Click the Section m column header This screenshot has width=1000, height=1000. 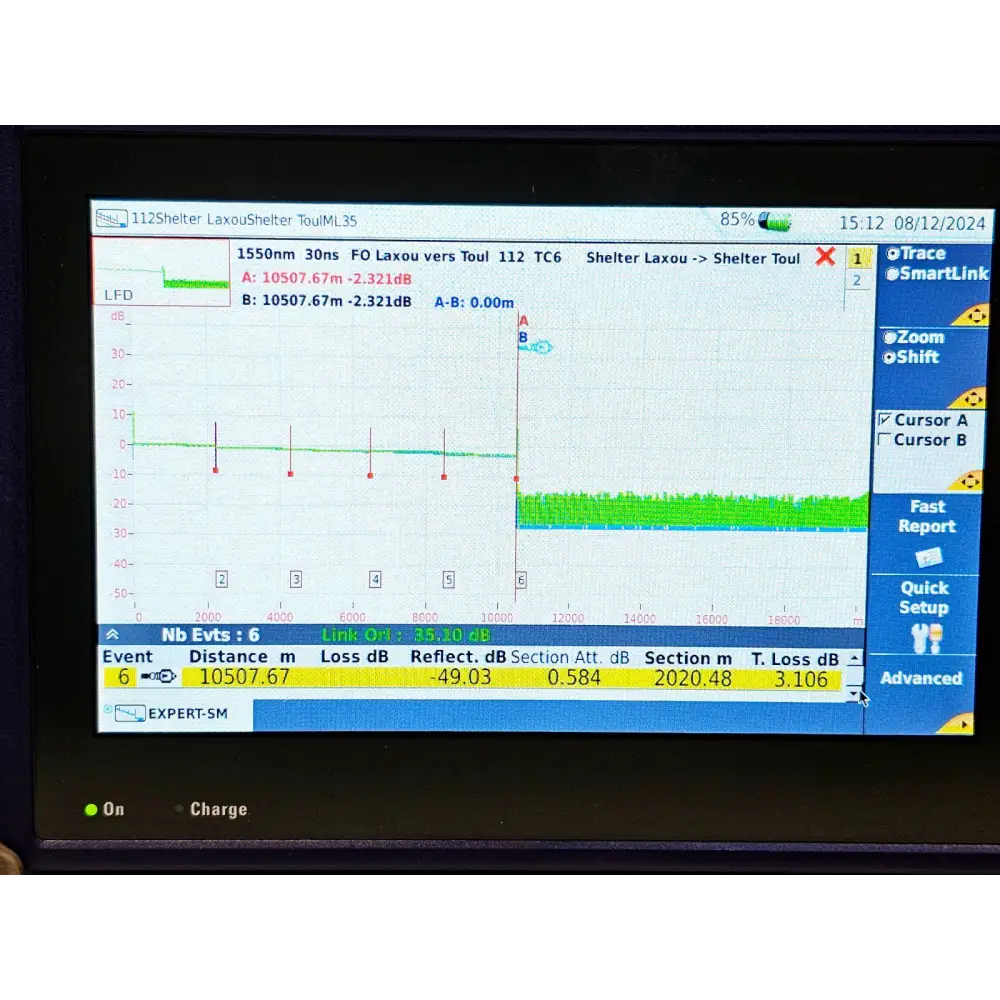688,658
